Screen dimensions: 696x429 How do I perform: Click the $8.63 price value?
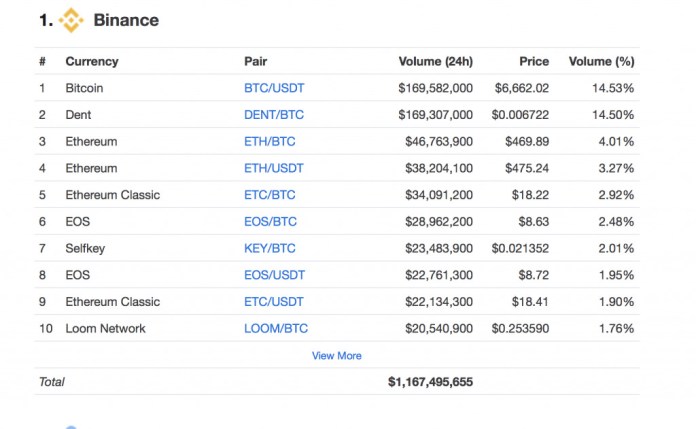tap(534, 221)
